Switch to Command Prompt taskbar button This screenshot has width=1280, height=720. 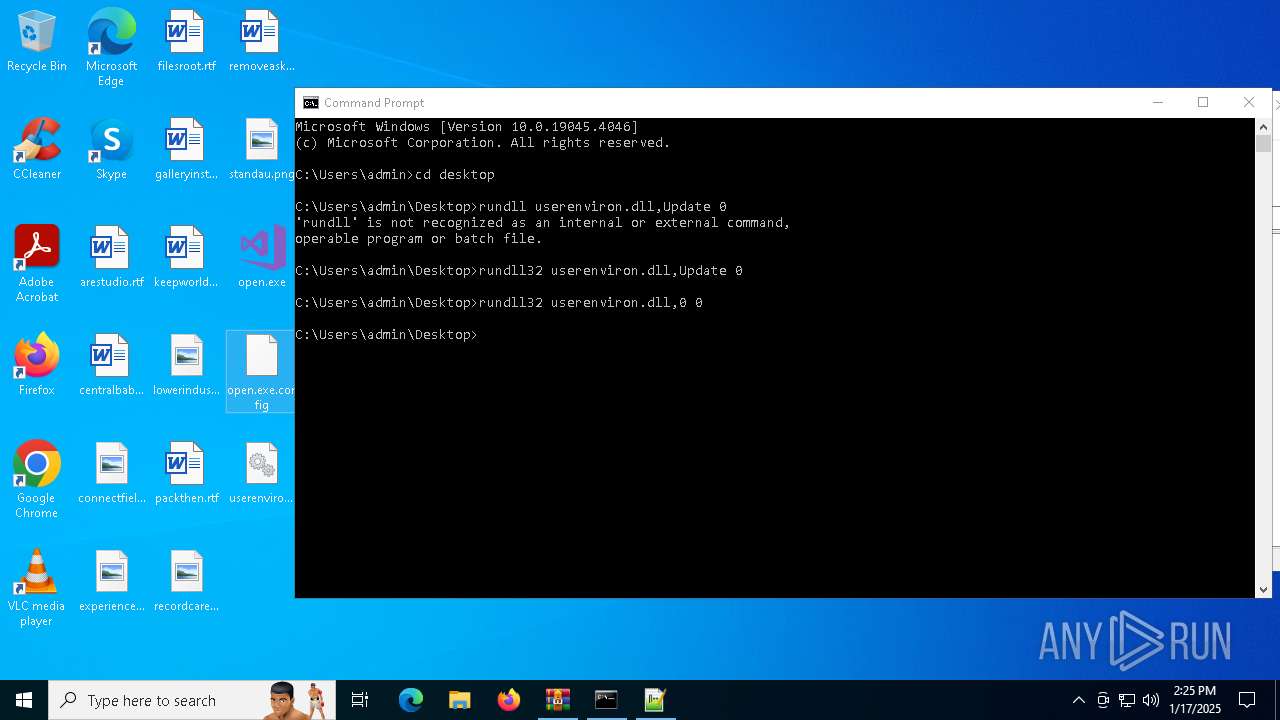click(606, 700)
